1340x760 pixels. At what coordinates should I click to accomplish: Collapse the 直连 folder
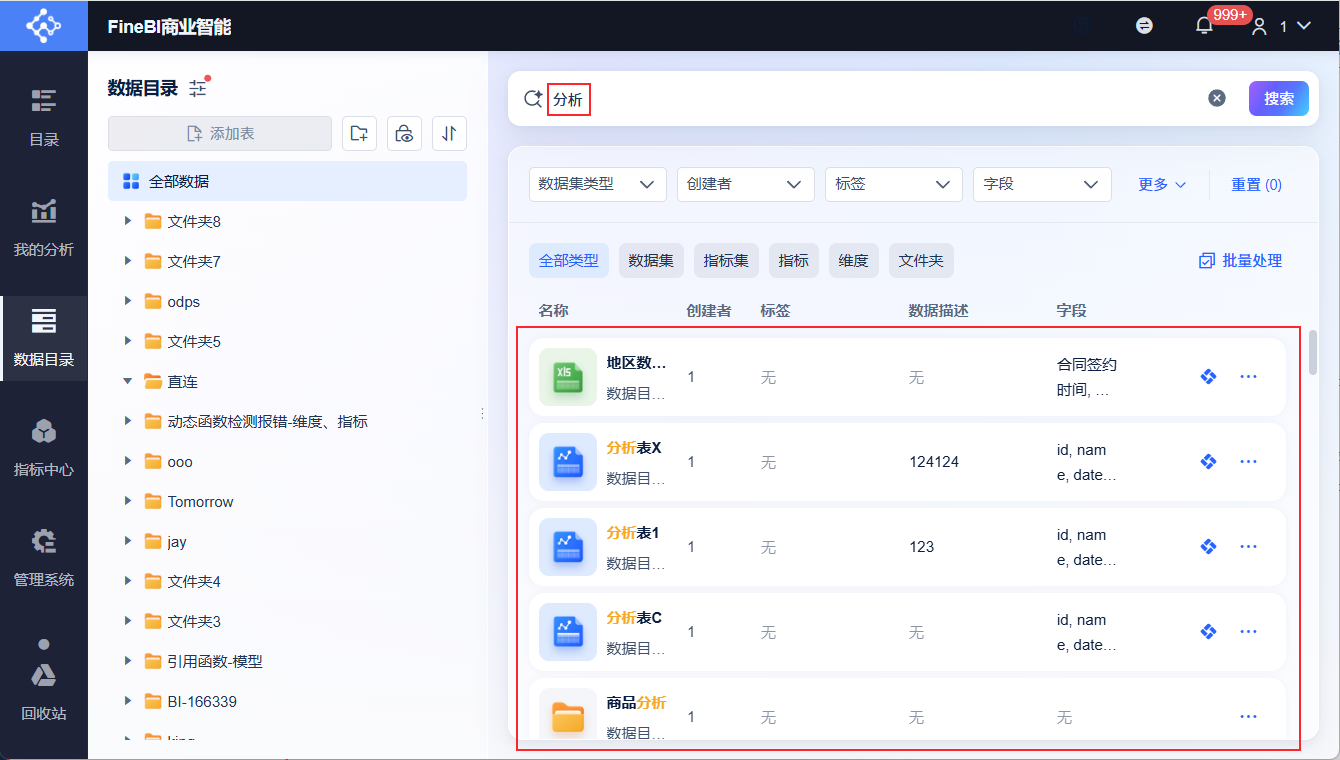pyautogui.click(x=128, y=381)
